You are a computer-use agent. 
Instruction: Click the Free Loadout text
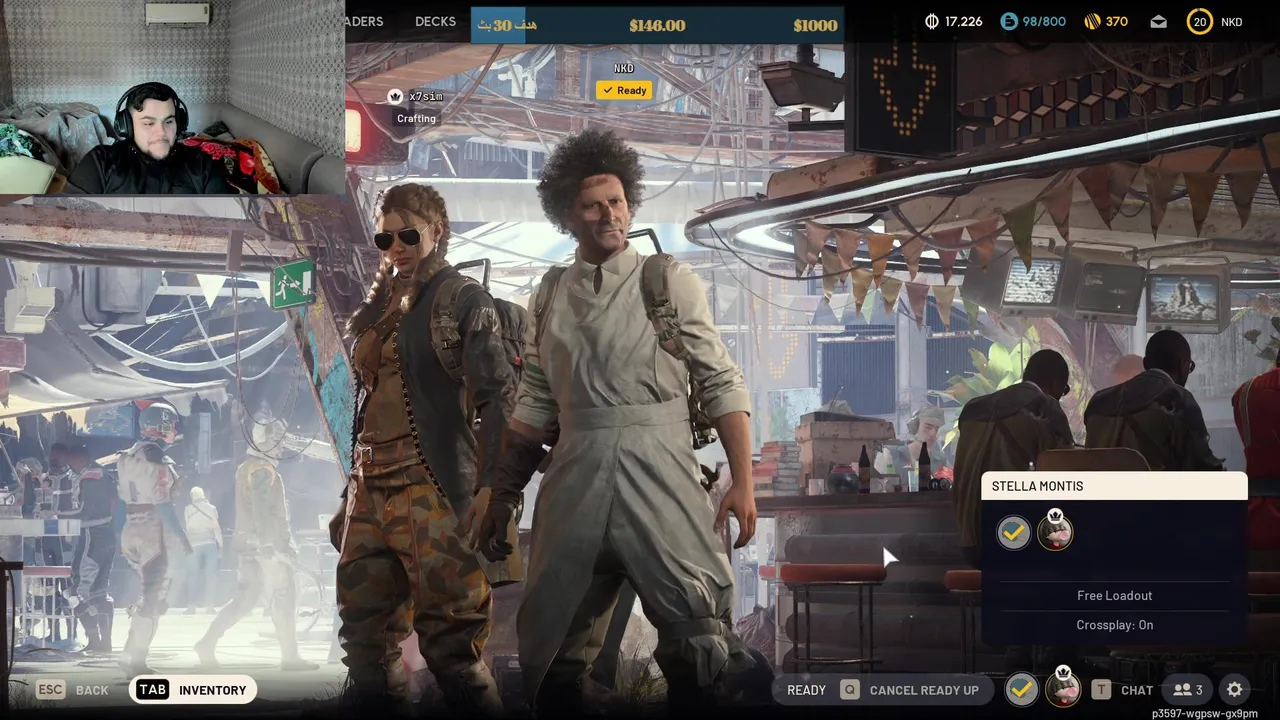click(x=1114, y=595)
